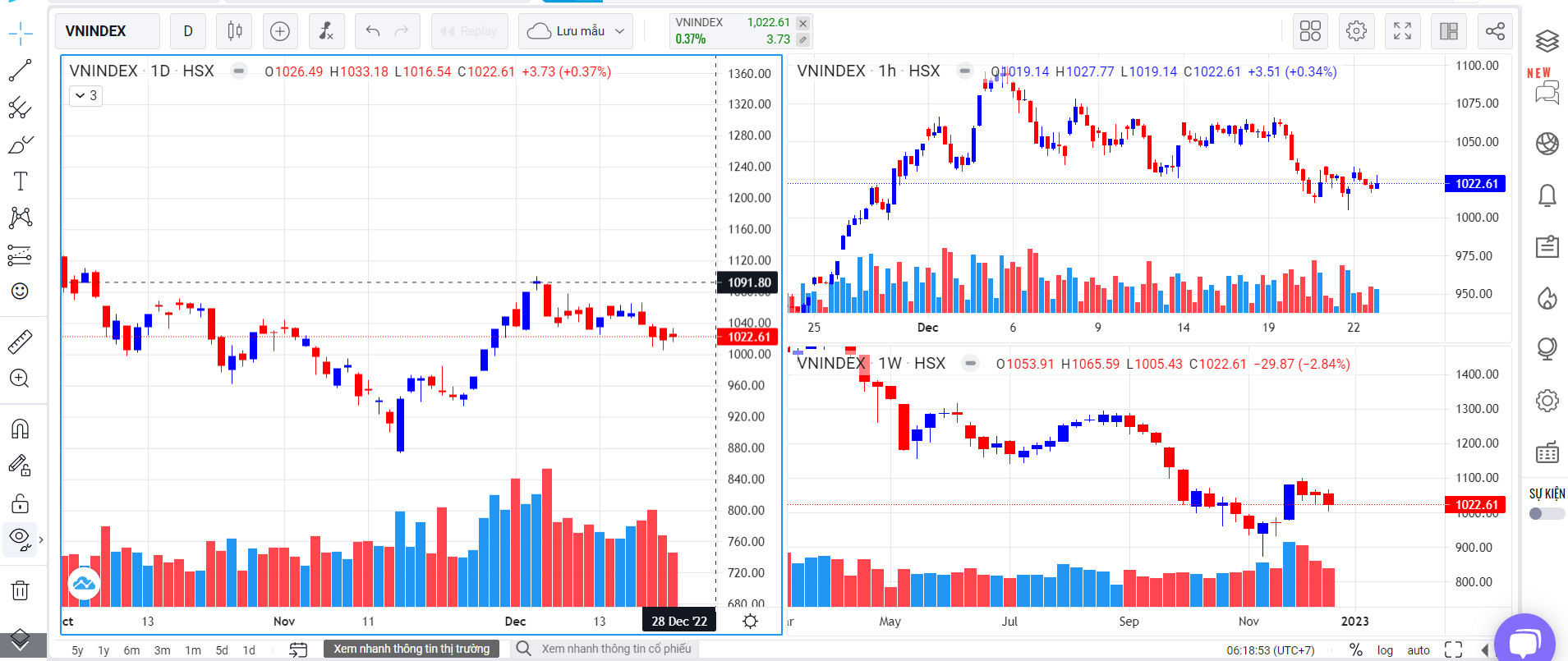
Task: Switch to fullscreen mode from top toolbar
Action: tap(1403, 31)
